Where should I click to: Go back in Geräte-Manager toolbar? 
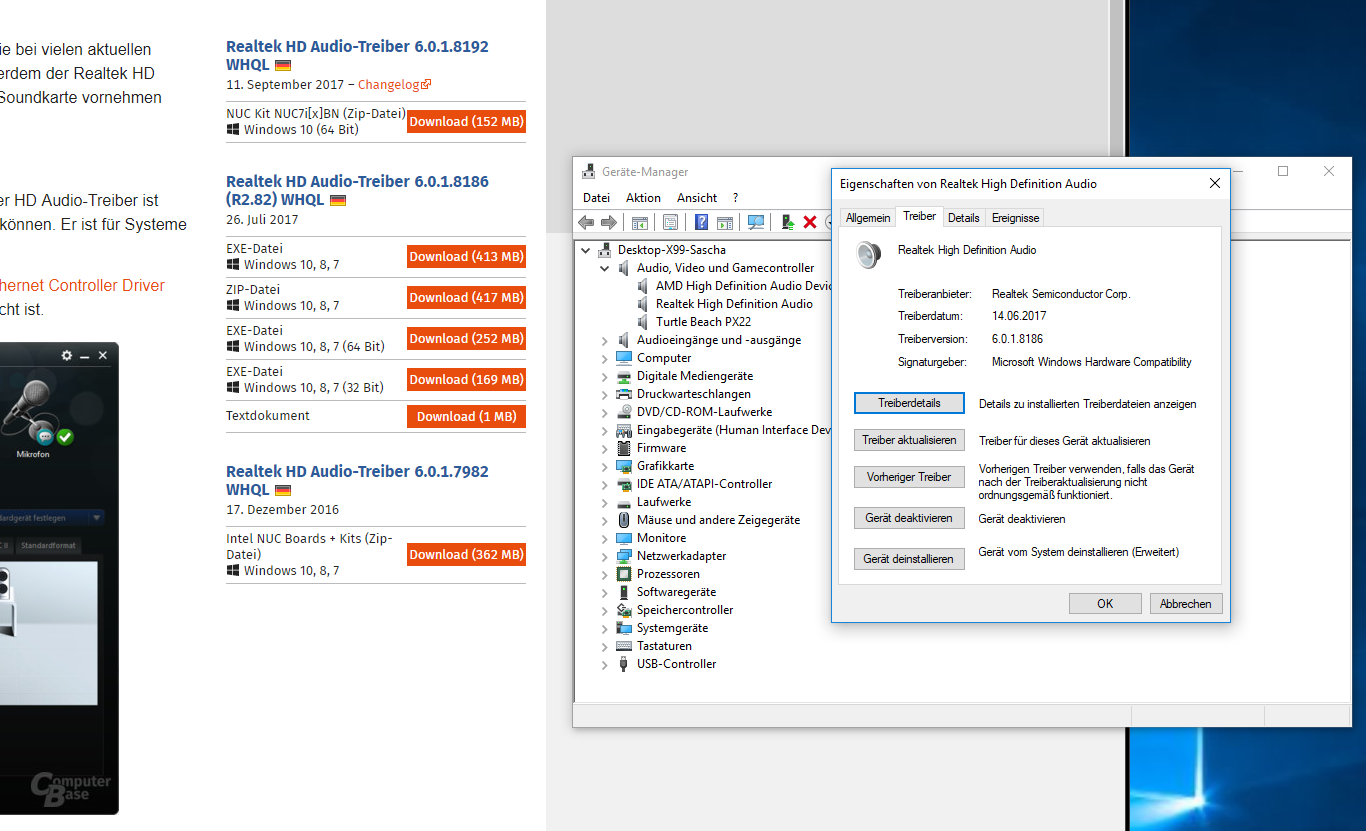[586, 222]
